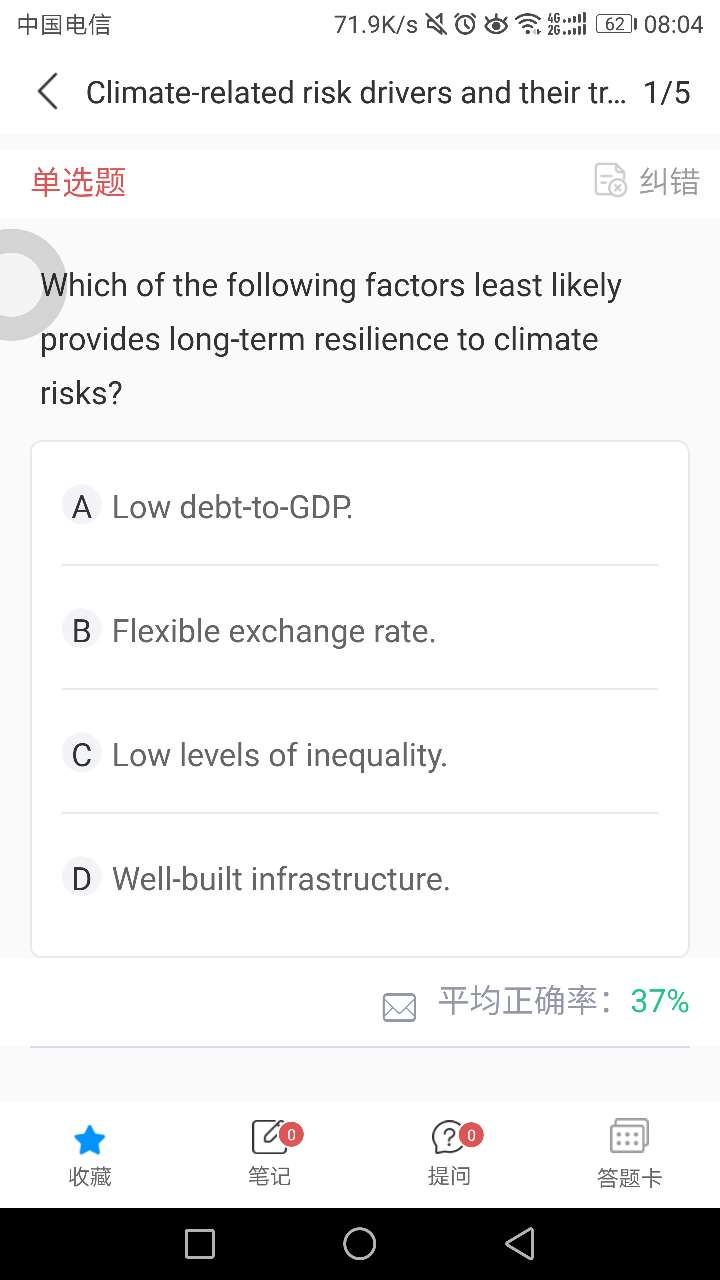Tap the 1/5 question counter
720x1280 pixels.
pos(666,93)
